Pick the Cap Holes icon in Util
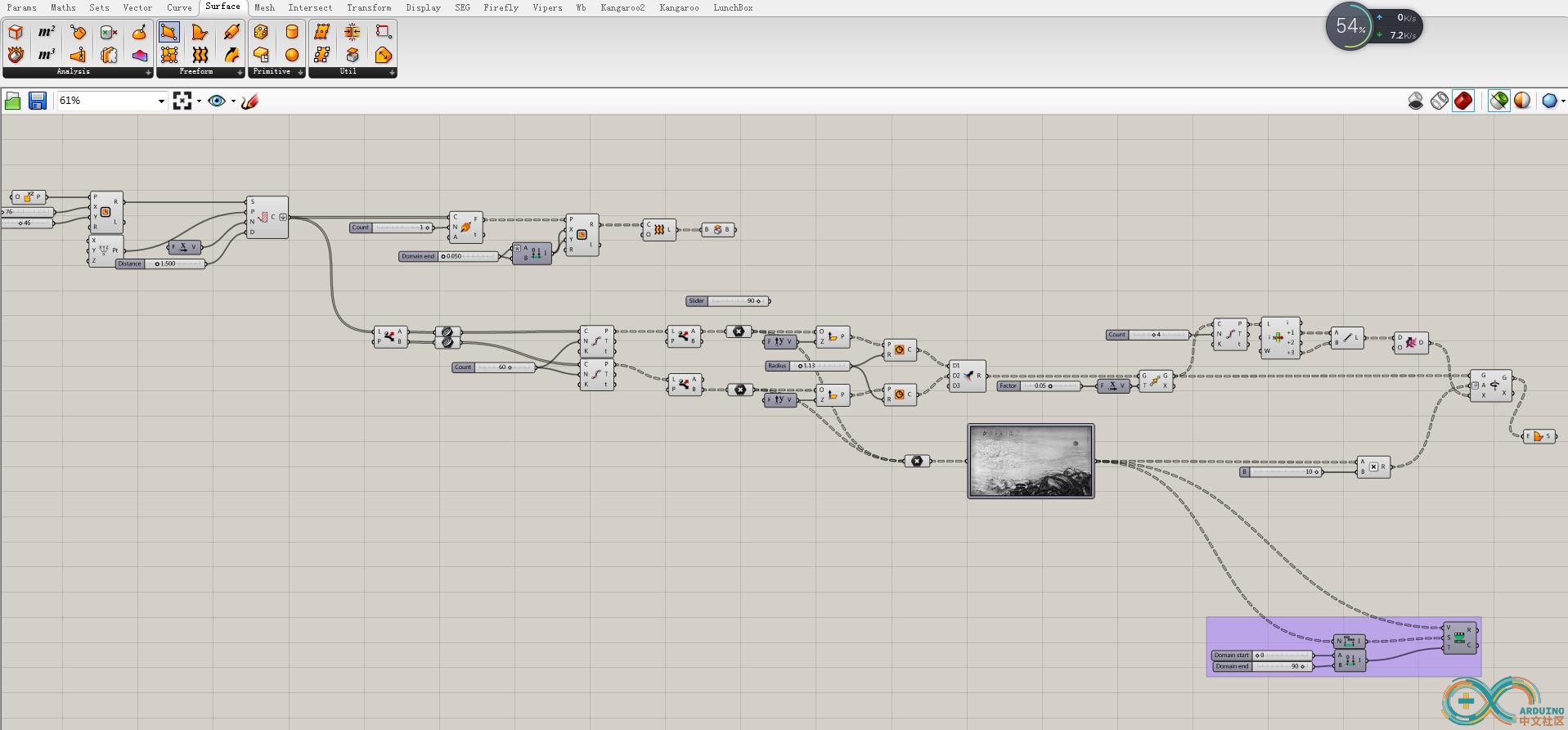This screenshot has height=730, width=1568. point(353,55)
